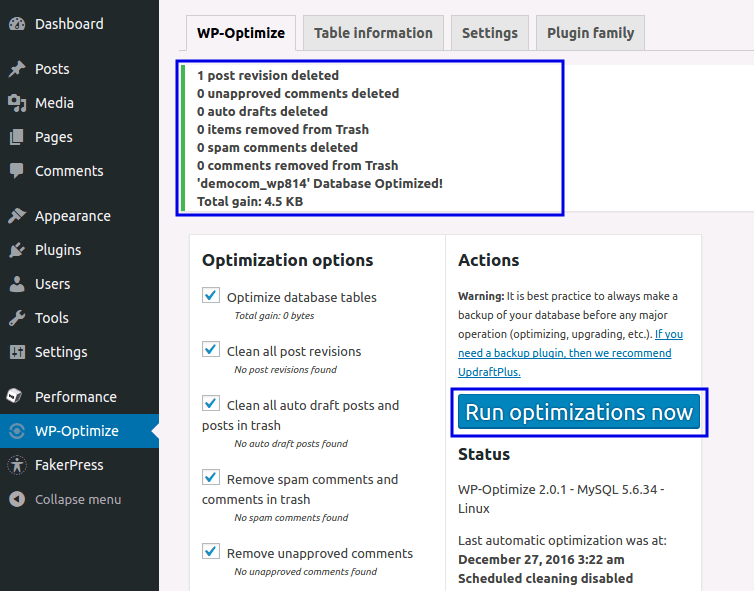Click 'No auto draft posts found' note
Viewport: 754px width, 591px height.
pyautogui.click(x=290, y=444)
